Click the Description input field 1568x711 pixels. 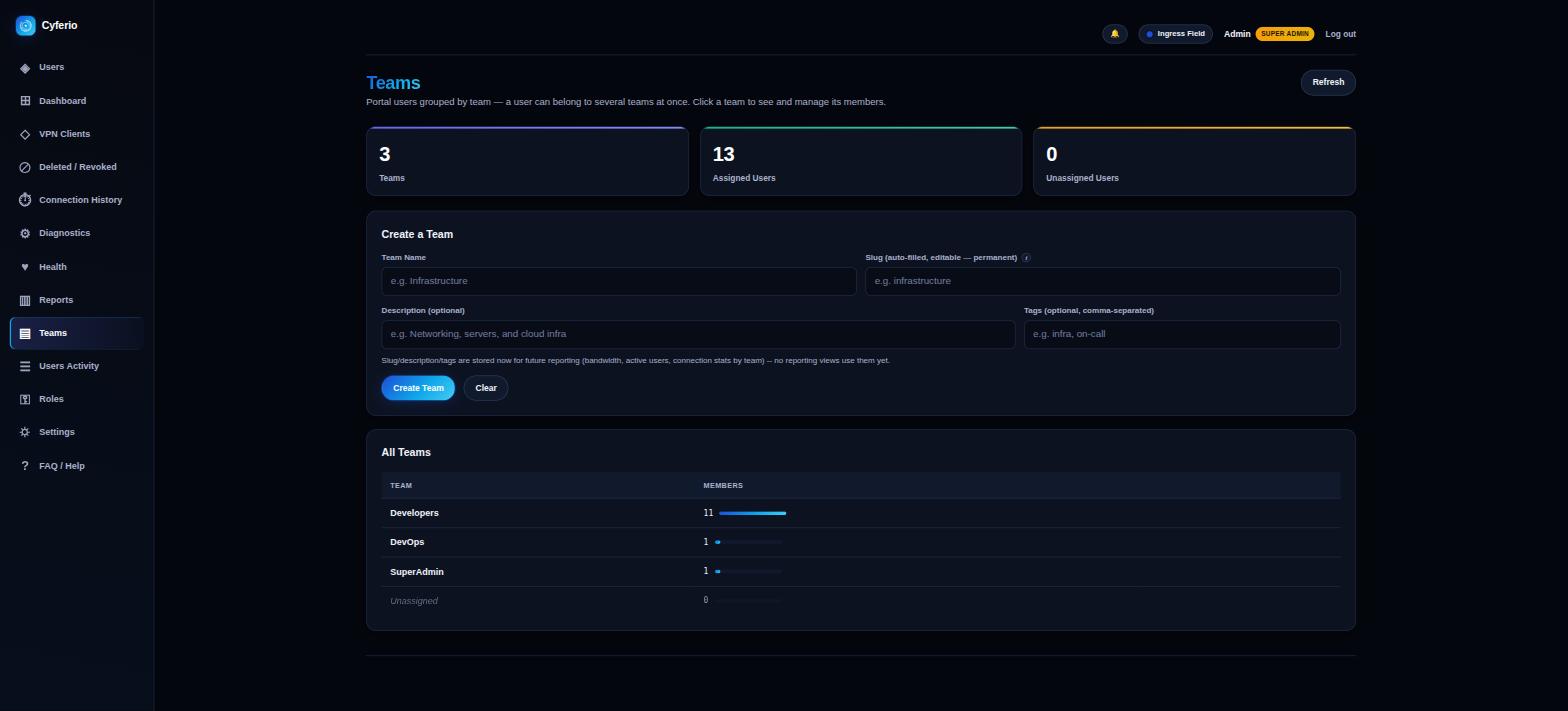point(698,334)
